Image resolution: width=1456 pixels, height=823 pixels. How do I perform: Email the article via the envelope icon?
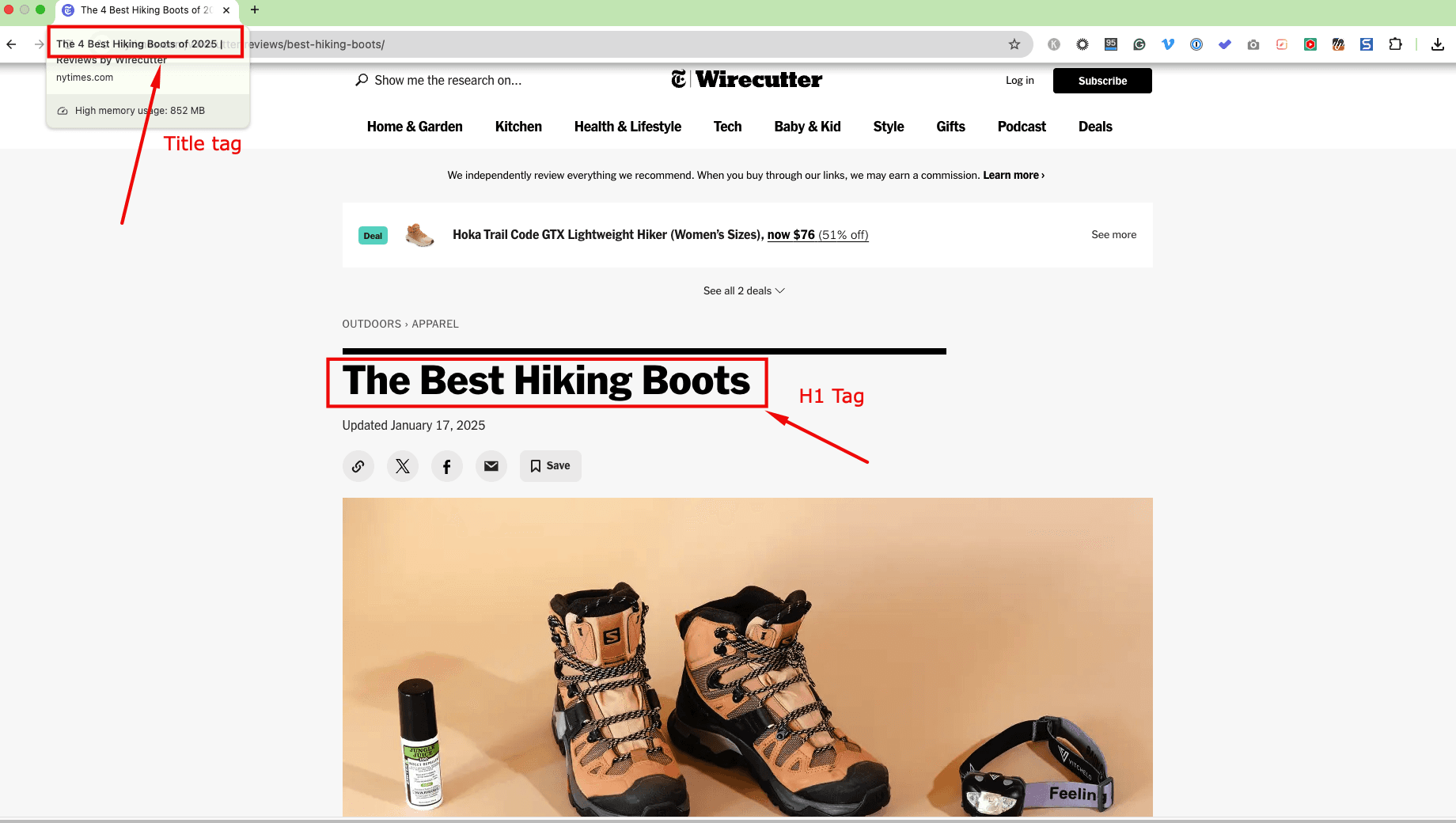click(491, 466)
